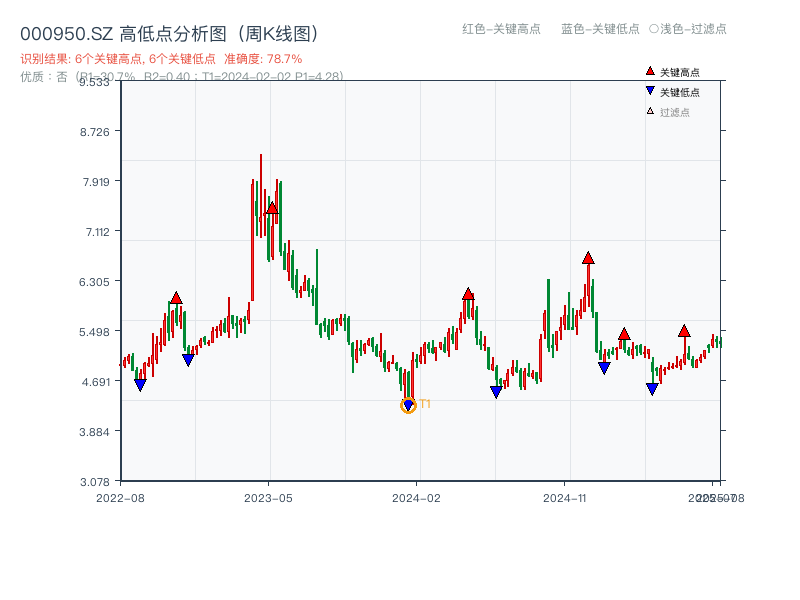Select the leftmost blue triangle marker on chart
The height and width of the screenshot is (600, 800).
[141, 382]
